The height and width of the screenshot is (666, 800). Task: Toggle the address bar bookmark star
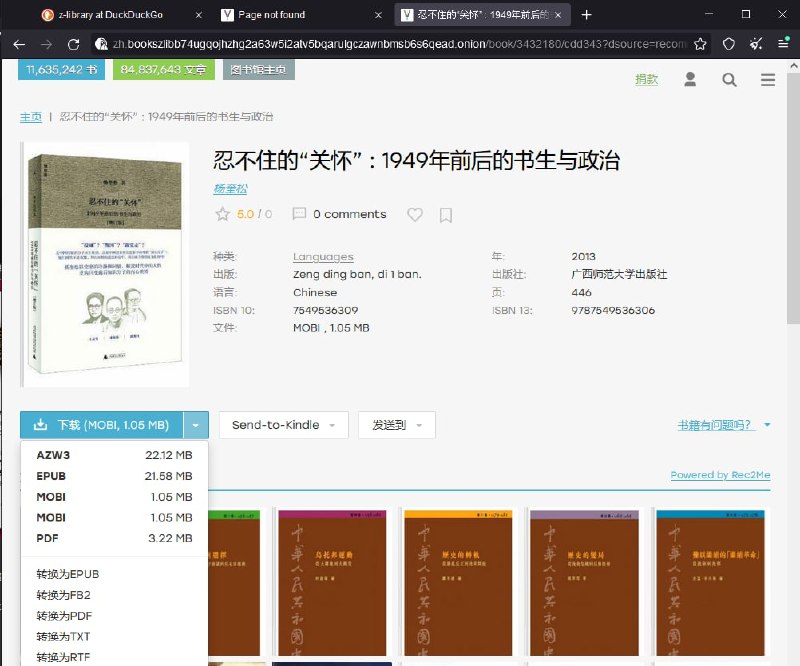pos(700,44)
